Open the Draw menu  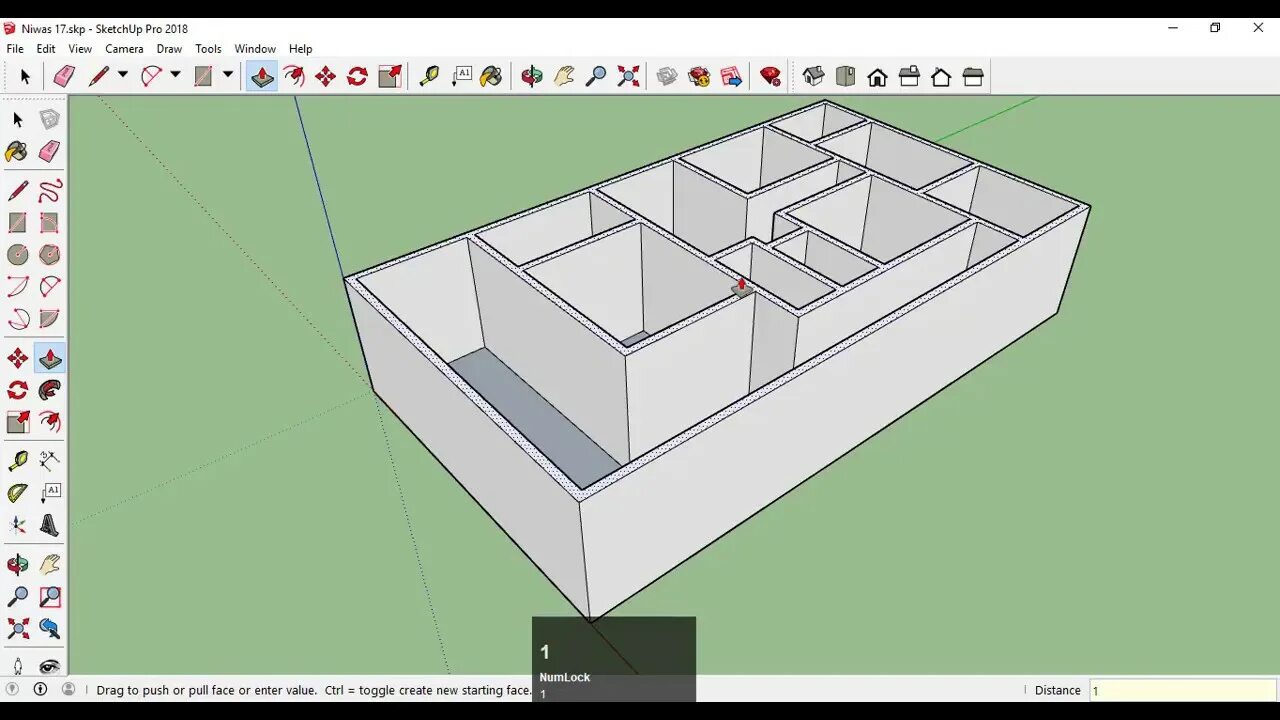point(169,48)
